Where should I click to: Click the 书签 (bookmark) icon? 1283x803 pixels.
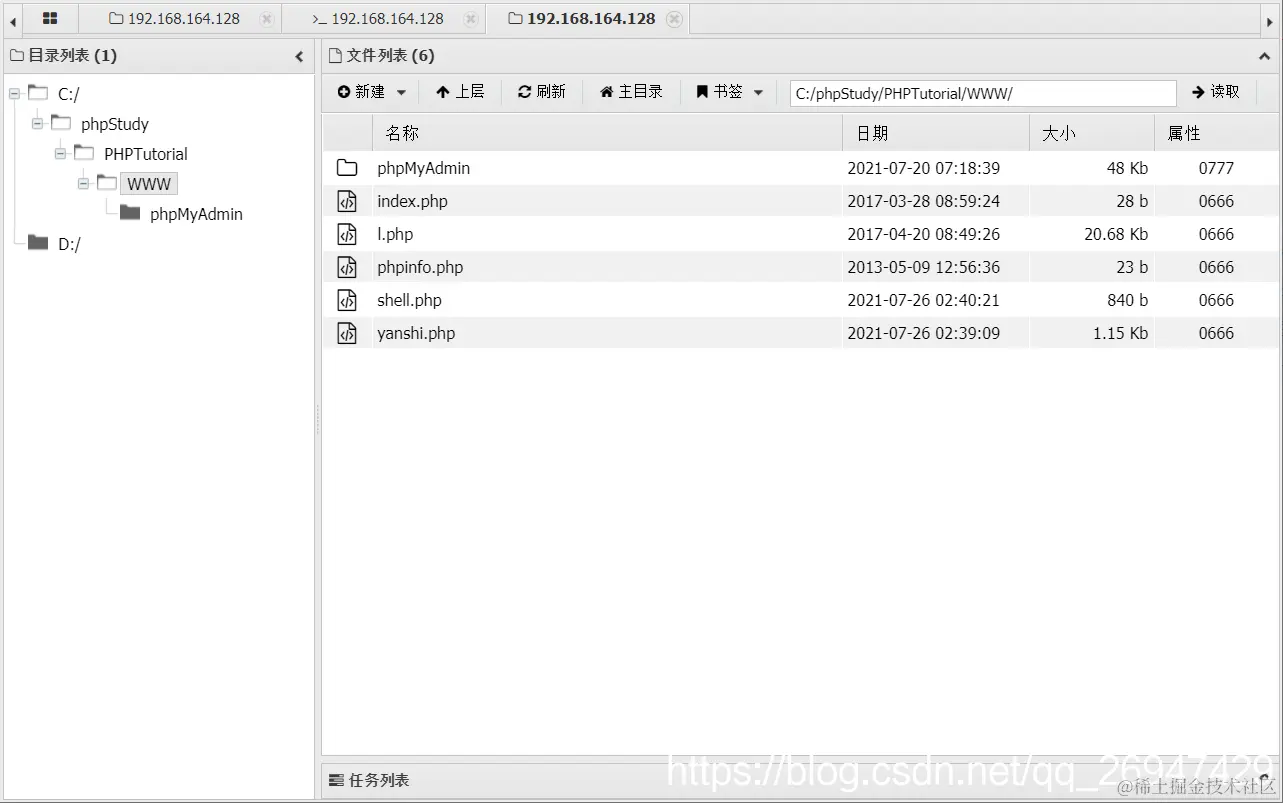(x=704, y=92)
